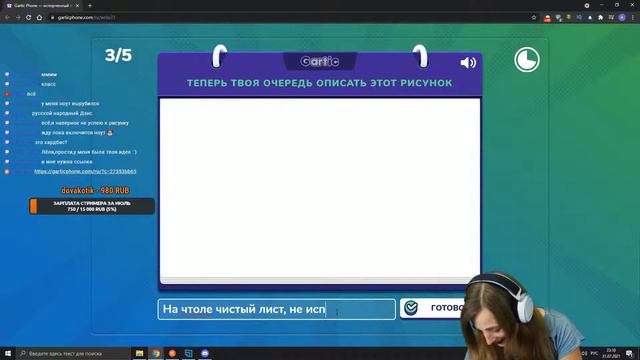
Task: Open the puzzle-piece extensions menu
Action: (600, 18)
